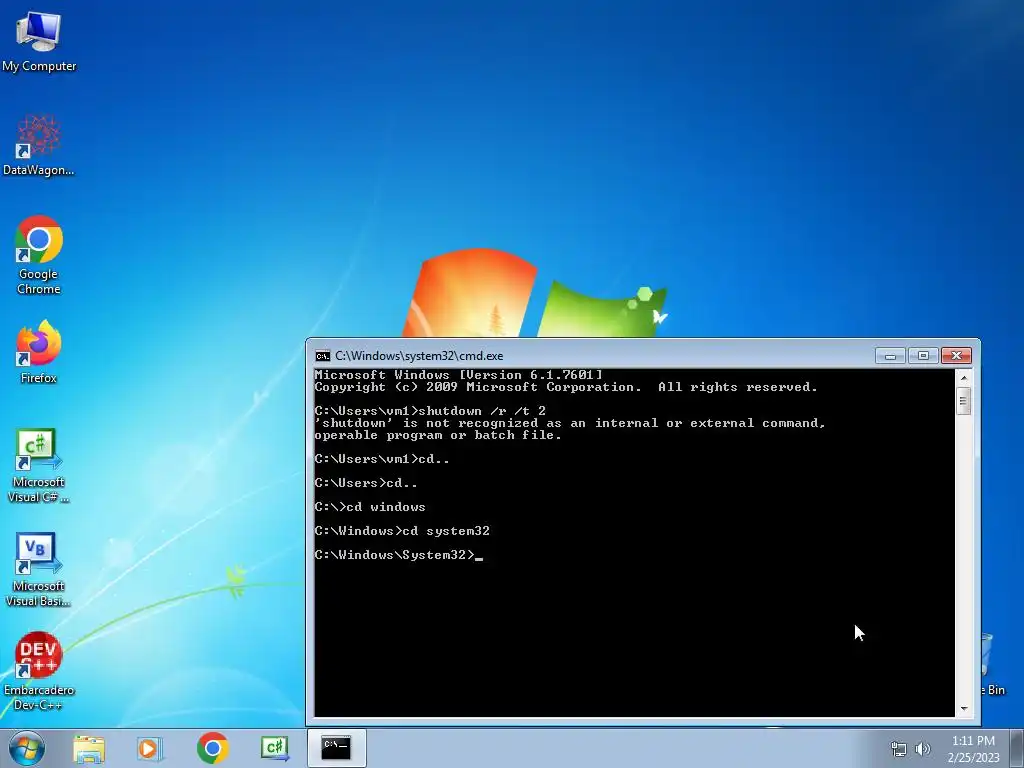The image size is (1024, 768).
Task: Open Microsoft Visual Basic desktop shortcut
Action: (39, 569)
